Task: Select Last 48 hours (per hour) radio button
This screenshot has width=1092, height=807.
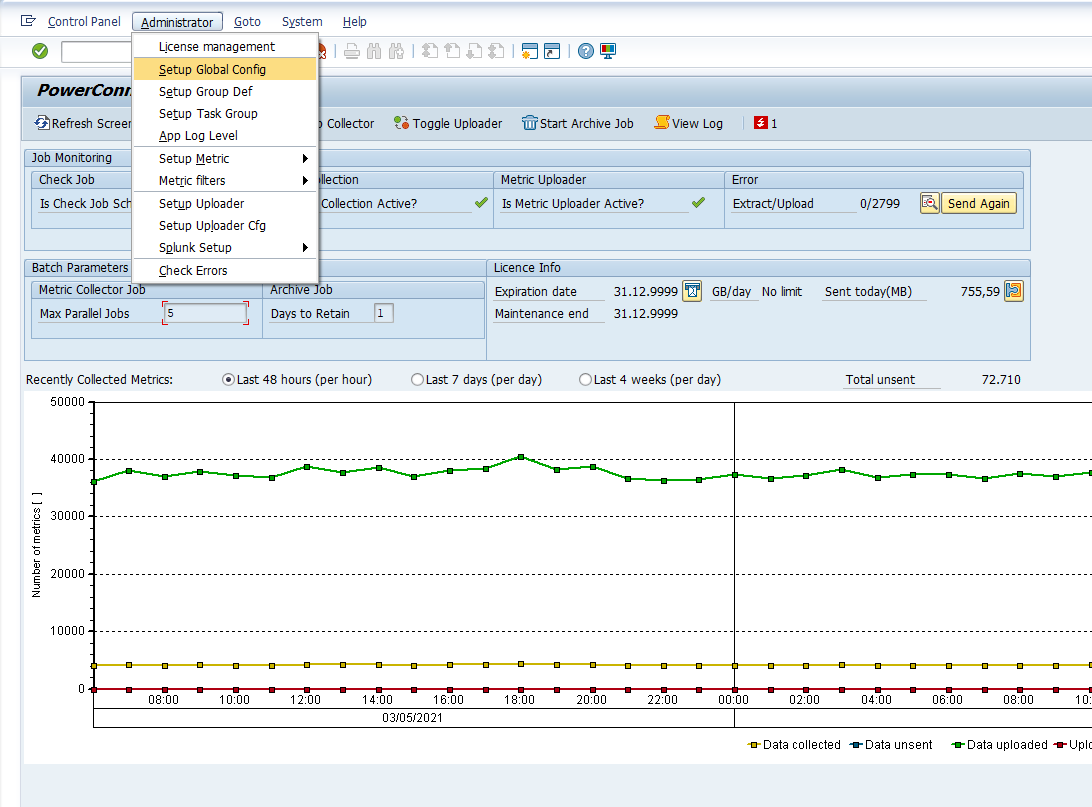Action: tap(229, 380)
